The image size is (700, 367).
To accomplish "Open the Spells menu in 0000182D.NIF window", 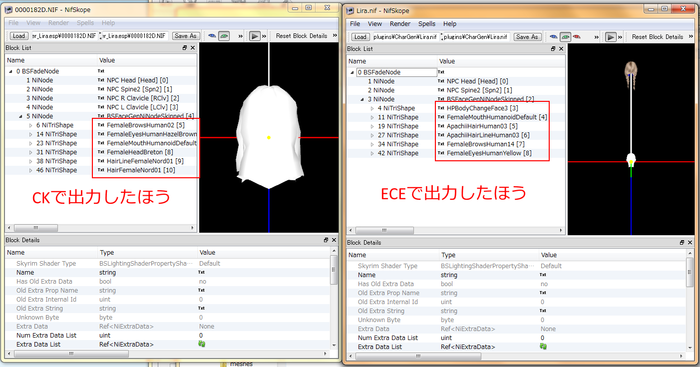I will coord(85,22).
